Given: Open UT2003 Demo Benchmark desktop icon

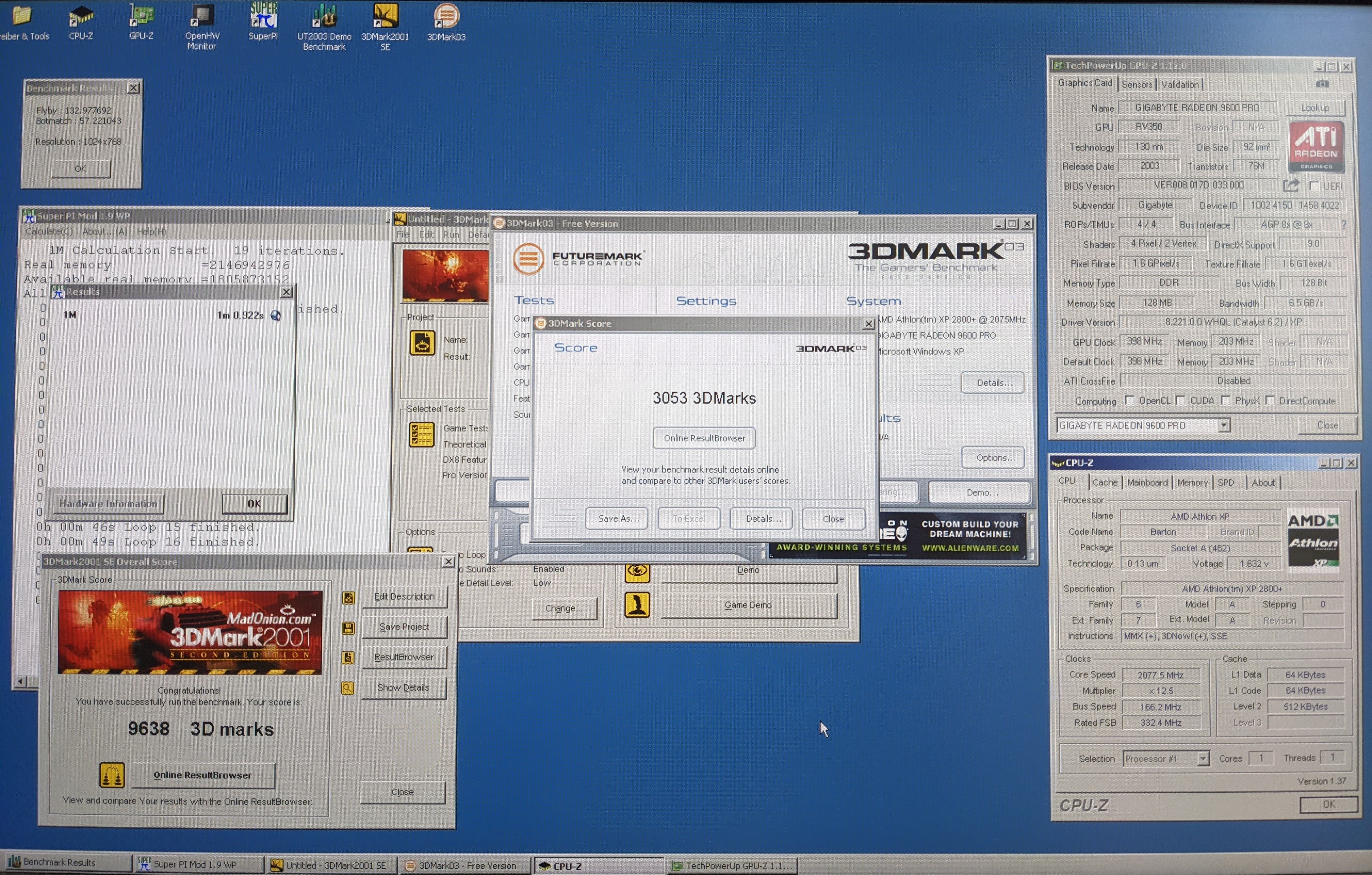Looking at the screenshot, I should point(324,27).
